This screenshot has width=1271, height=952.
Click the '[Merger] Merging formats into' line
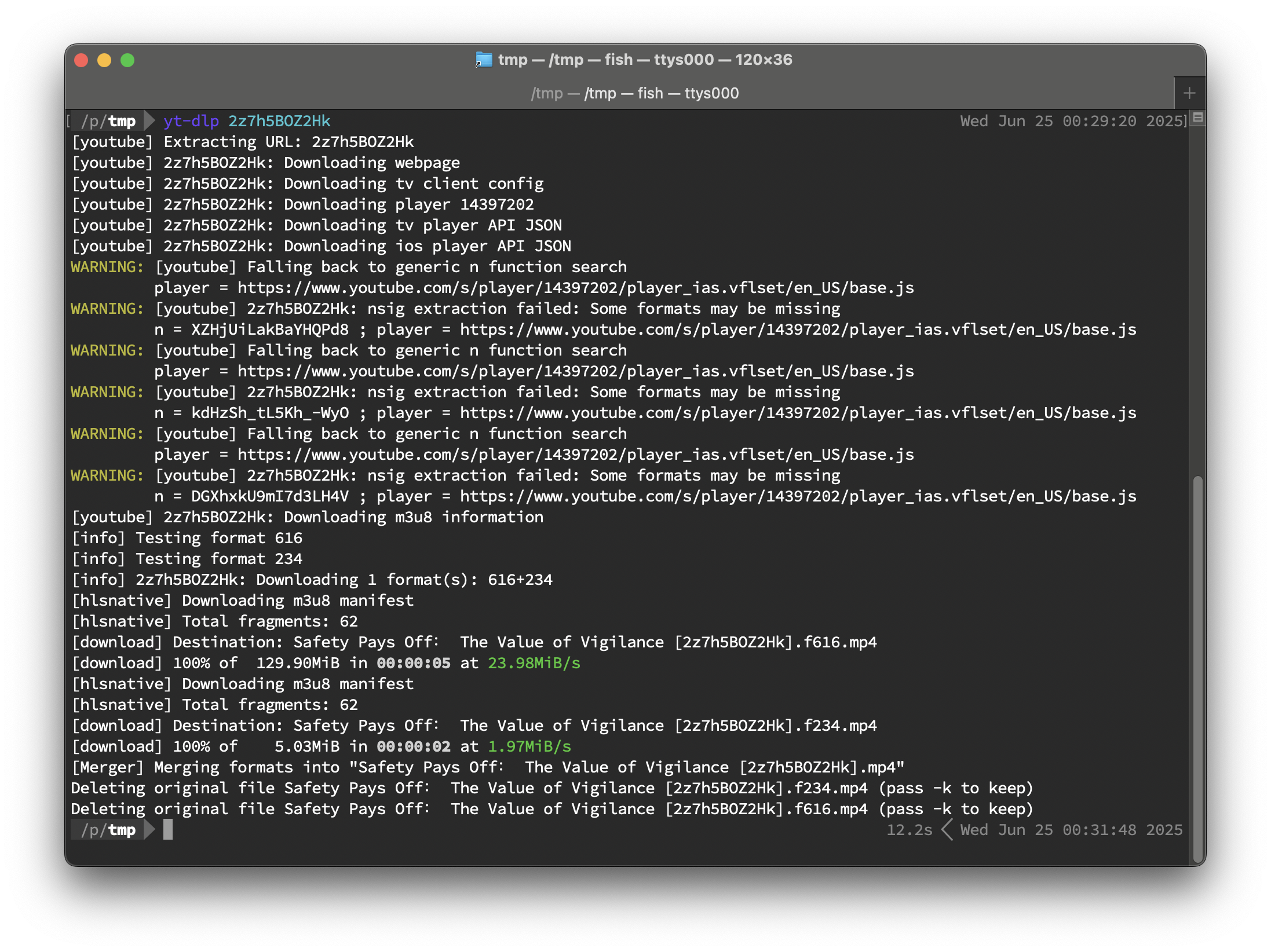tap(488, 767)
